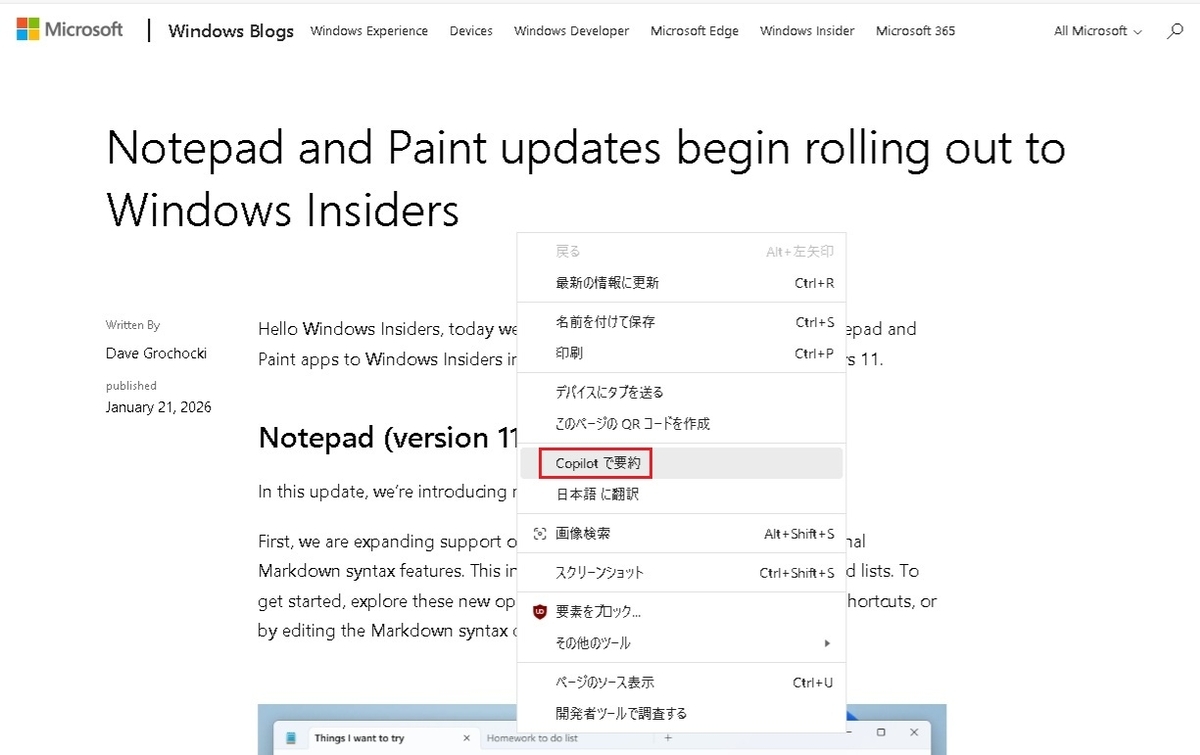Click the 'published' label
1200x755 pixels.
pos(131,385)
